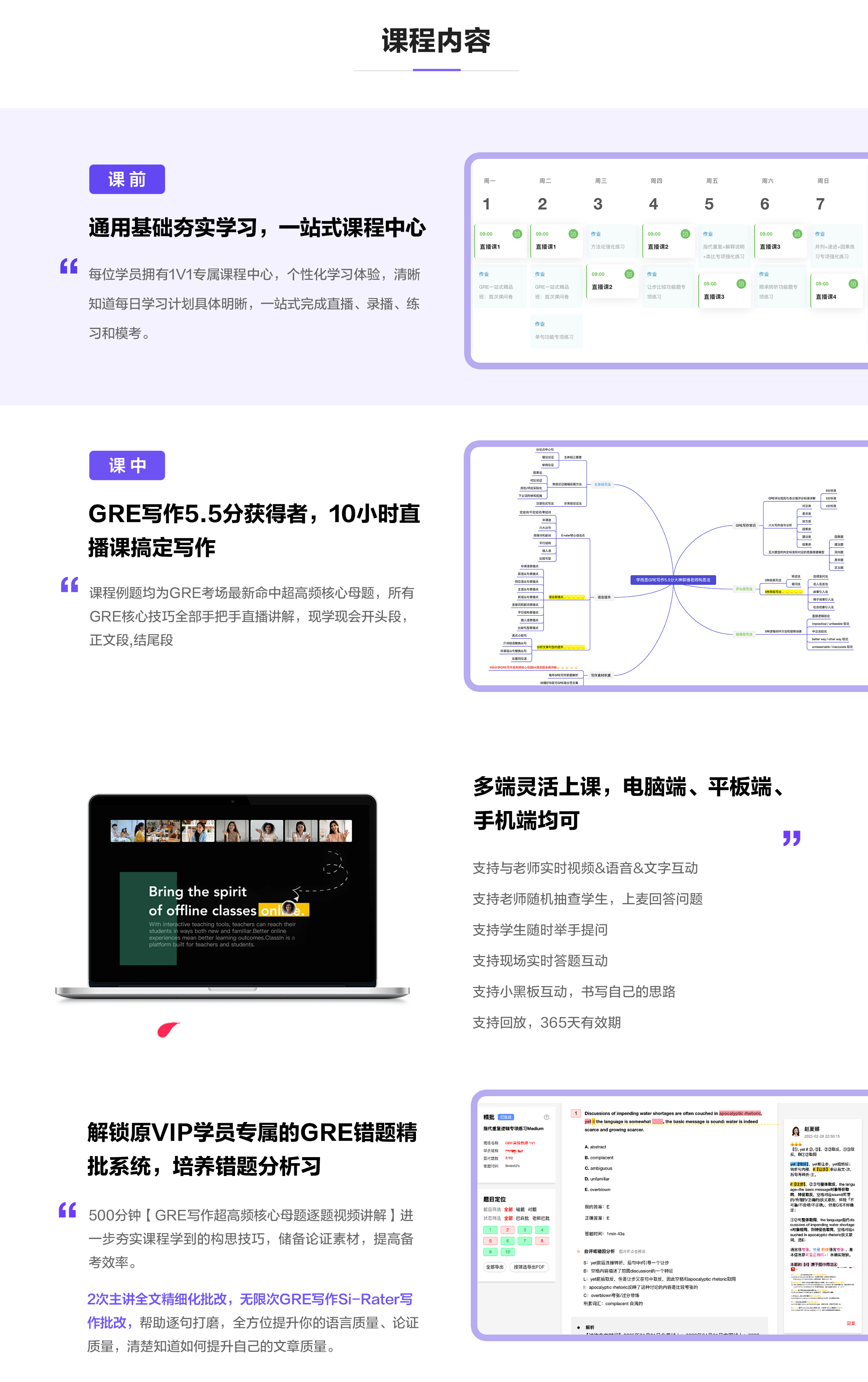
Task: Click the live icon on Saturday's 直播课3 card
Action: pyautogui.click(x=797, y=234)
